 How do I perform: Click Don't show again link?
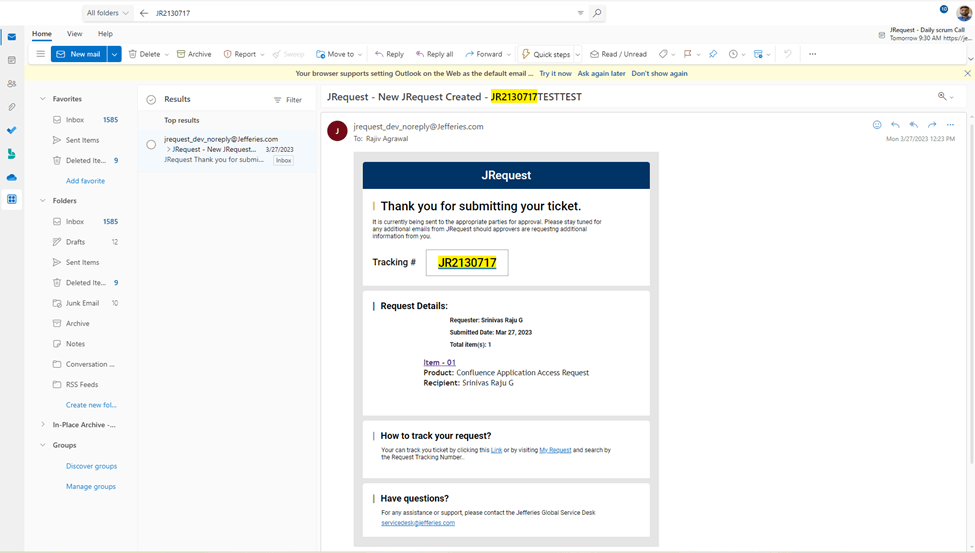pos(659,73)
